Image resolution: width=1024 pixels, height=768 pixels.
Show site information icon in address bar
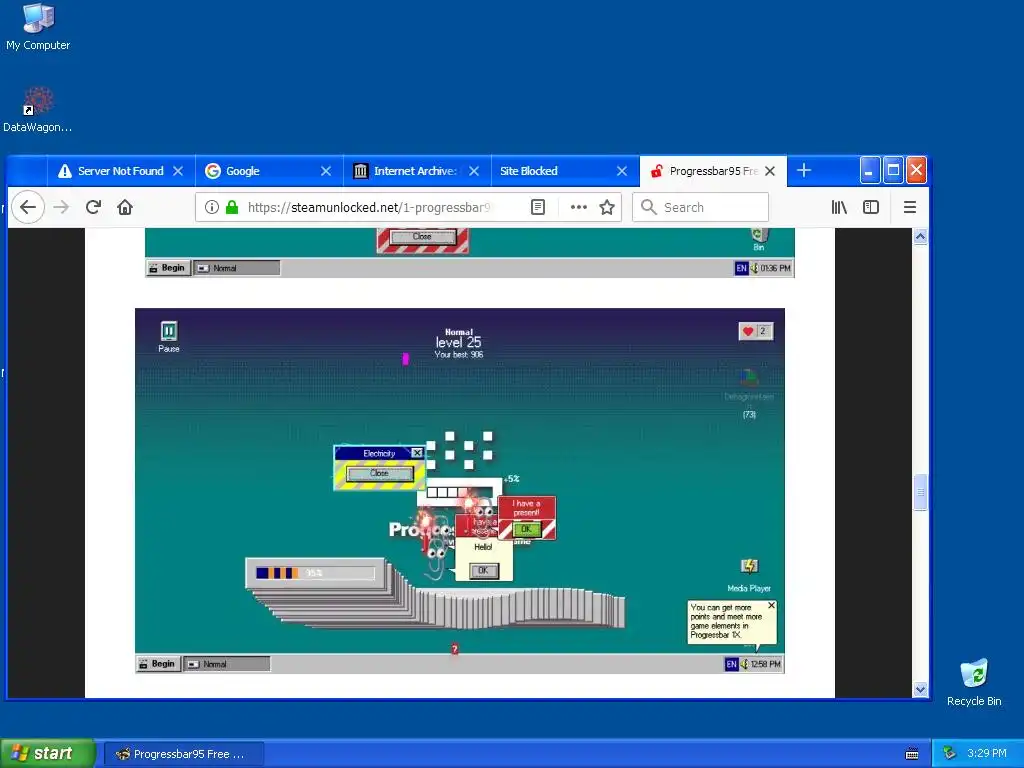tap(212, 207)
